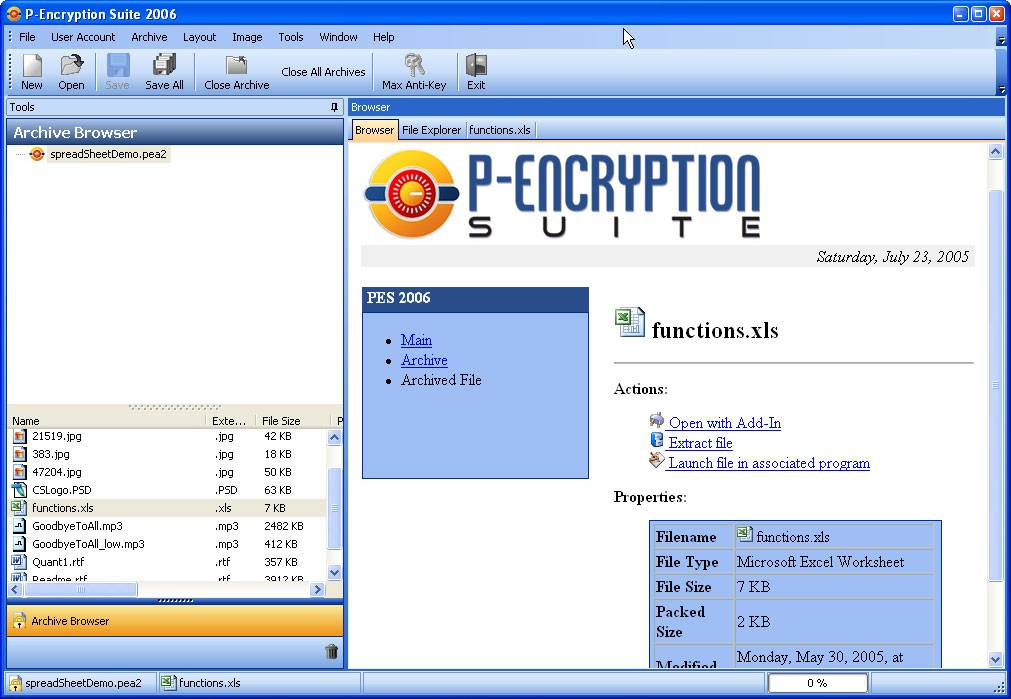
Task: Click file list scrollbar down arrow
Action: tap(334, 571)
